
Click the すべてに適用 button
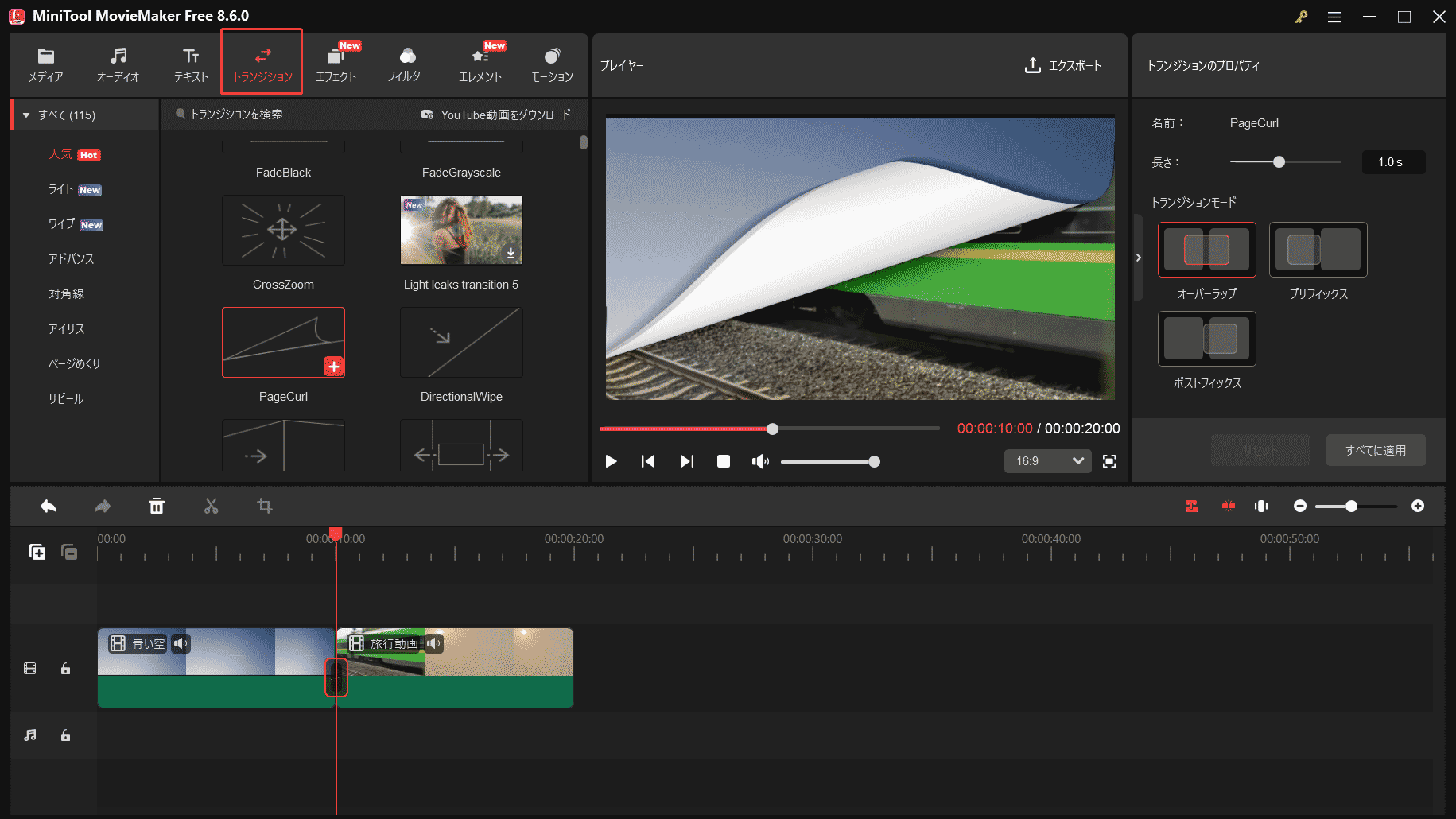click(1376, 450)
